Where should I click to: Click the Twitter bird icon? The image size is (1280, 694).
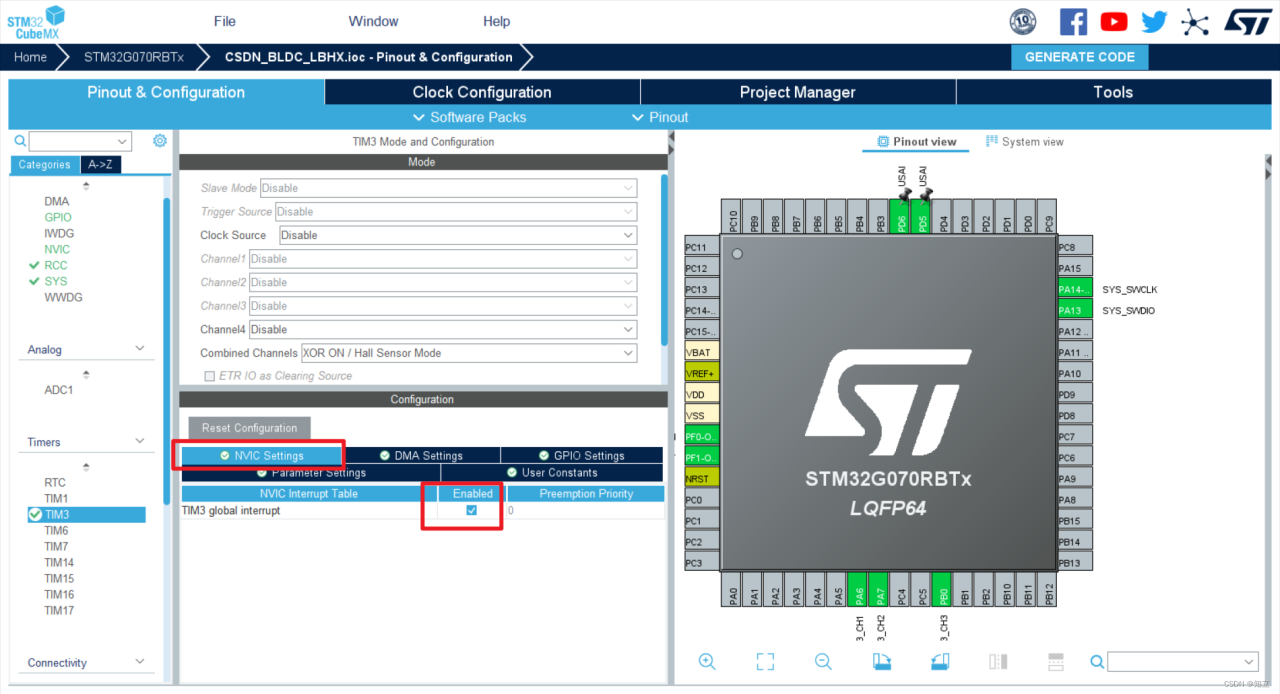pyautogui.click(x=1154, y=21)
